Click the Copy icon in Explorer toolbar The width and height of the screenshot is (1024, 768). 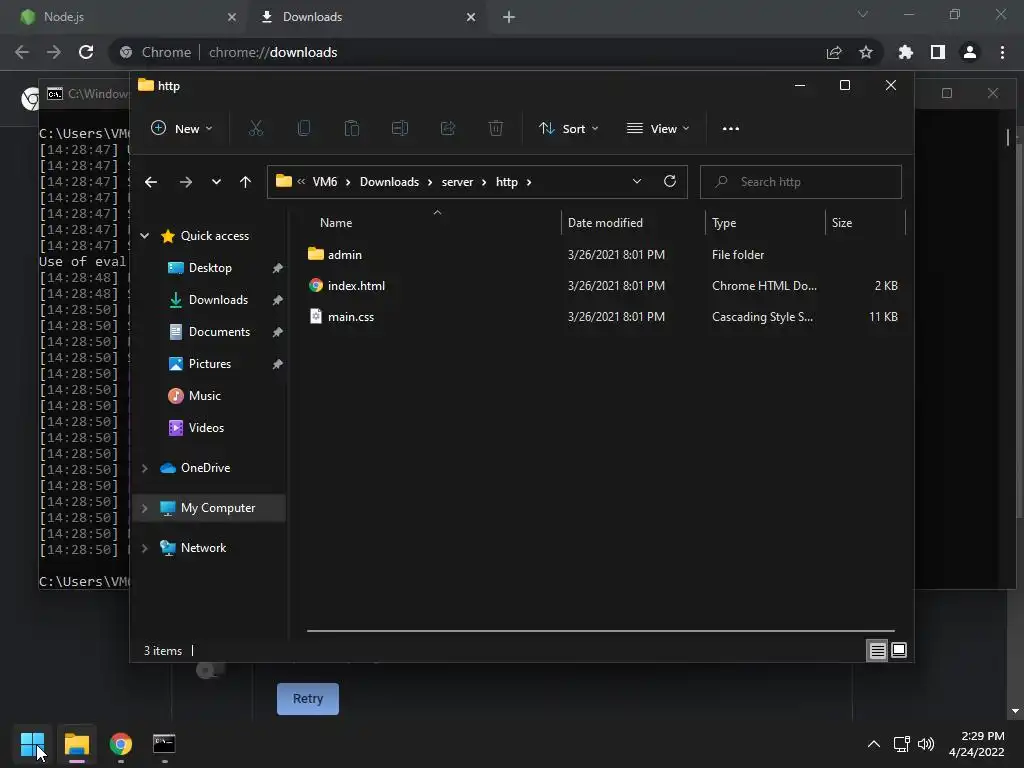click(304, 129)
